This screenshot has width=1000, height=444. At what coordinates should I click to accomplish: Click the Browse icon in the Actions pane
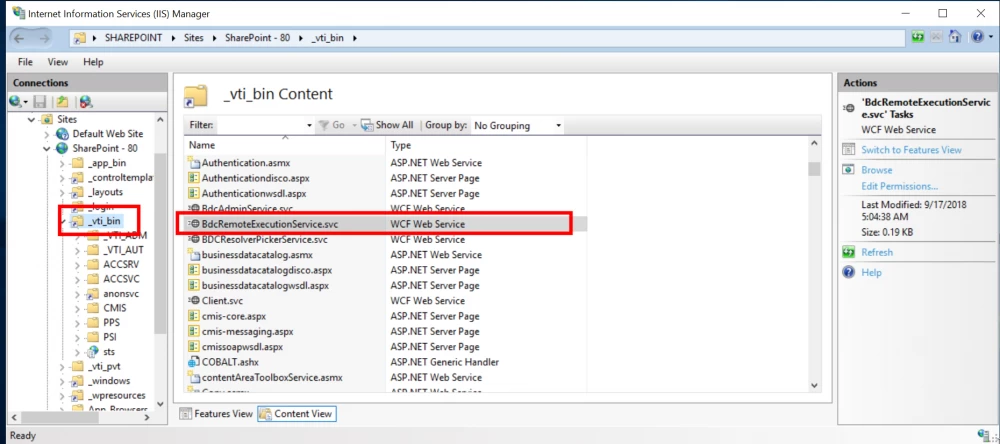(x=848, y=170)
